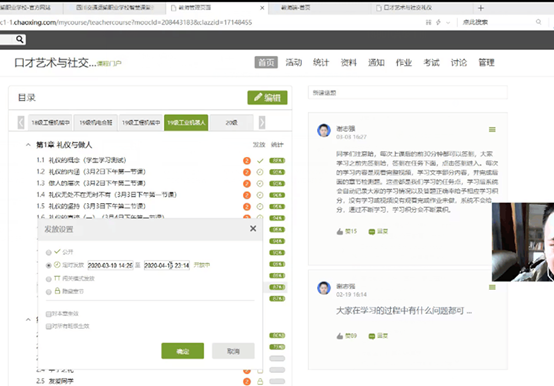The image size is (554, 386).
Task: Click the start date field 2020-03-10 14:25
Action: pos(110,265)
